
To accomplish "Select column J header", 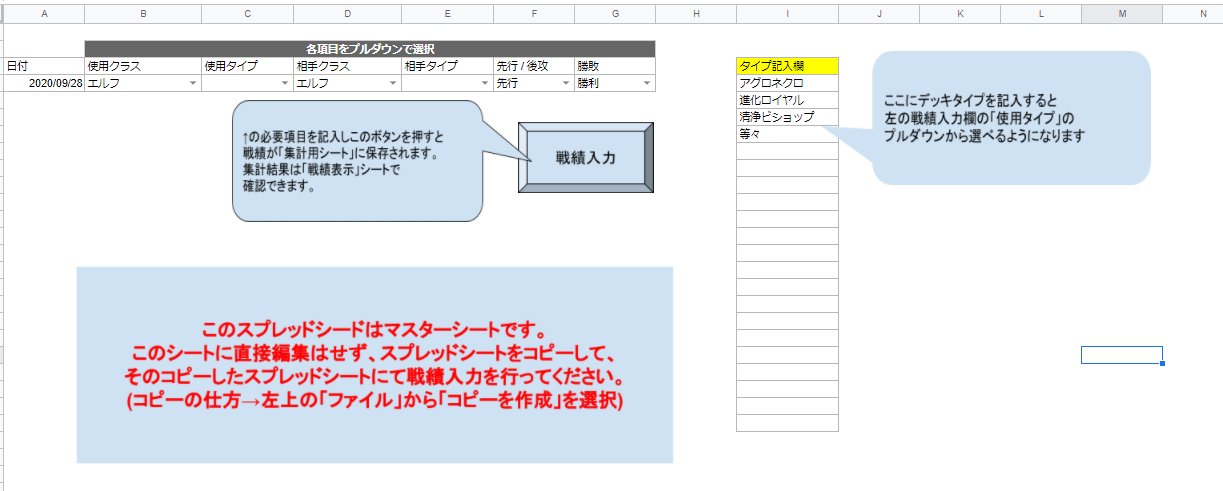I will (x=879, y=12).
